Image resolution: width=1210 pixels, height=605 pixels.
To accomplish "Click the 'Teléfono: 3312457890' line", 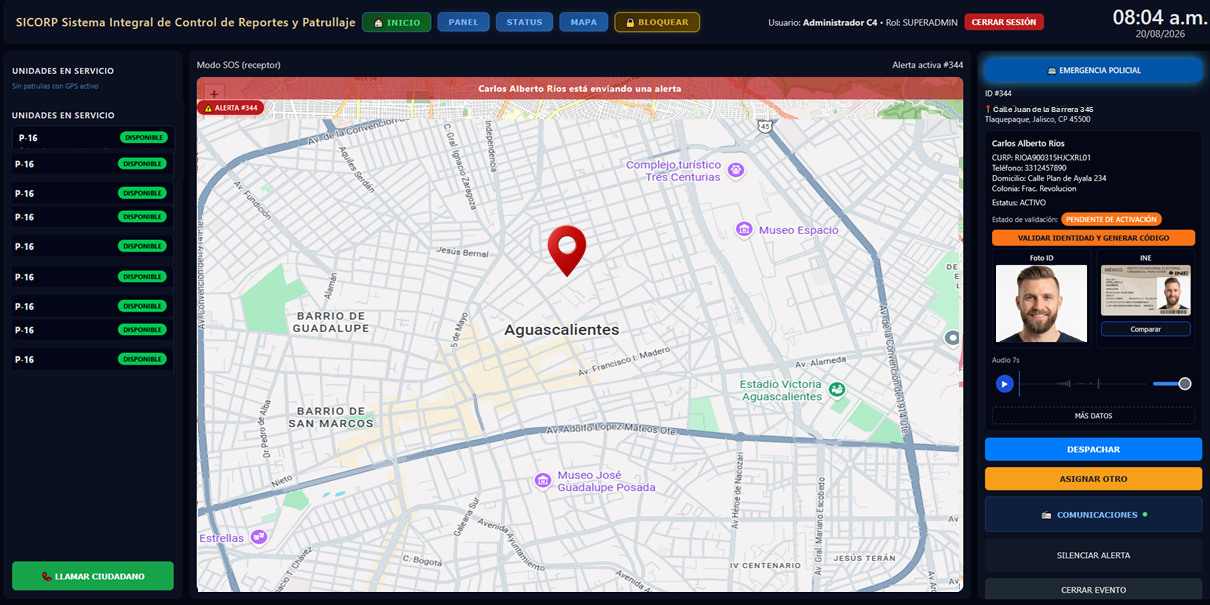I will pos(1029,168).
